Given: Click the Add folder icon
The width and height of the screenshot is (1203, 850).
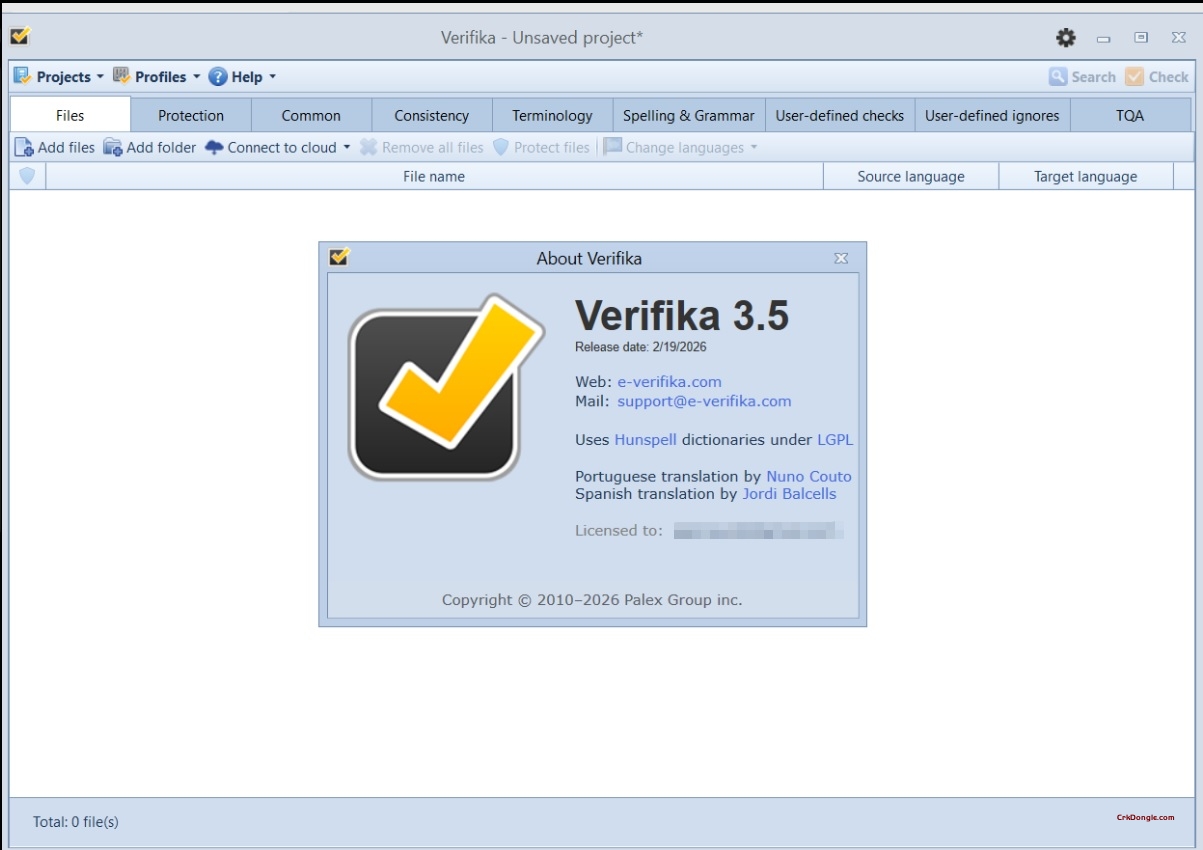Looking at the screenshot, I should 113,147.
